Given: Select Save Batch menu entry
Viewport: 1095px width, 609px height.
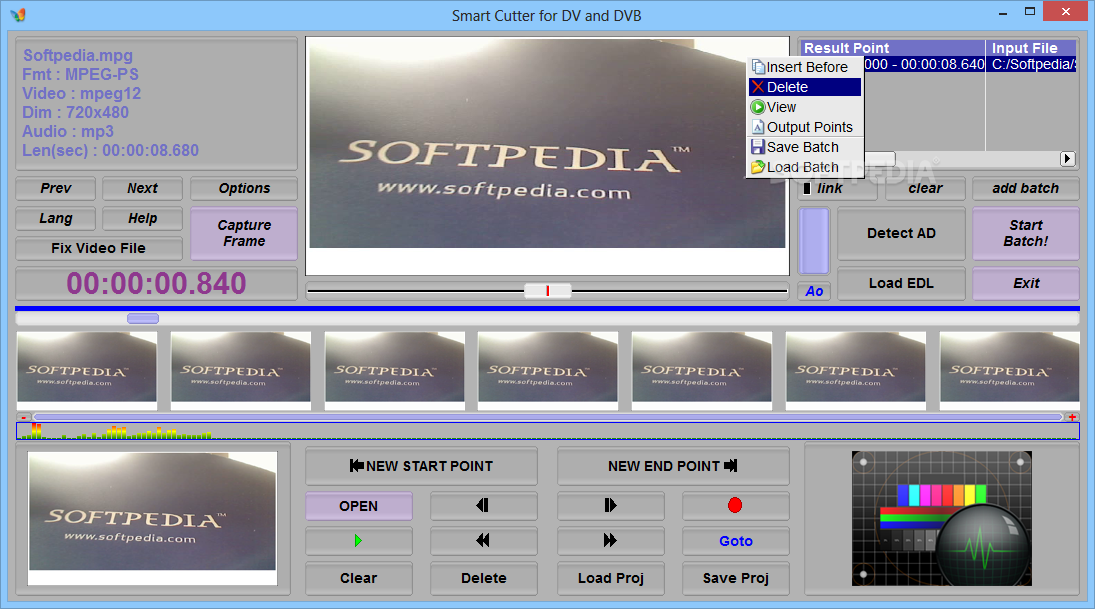Looking at the screenshot, I should [x=805, y=147].
